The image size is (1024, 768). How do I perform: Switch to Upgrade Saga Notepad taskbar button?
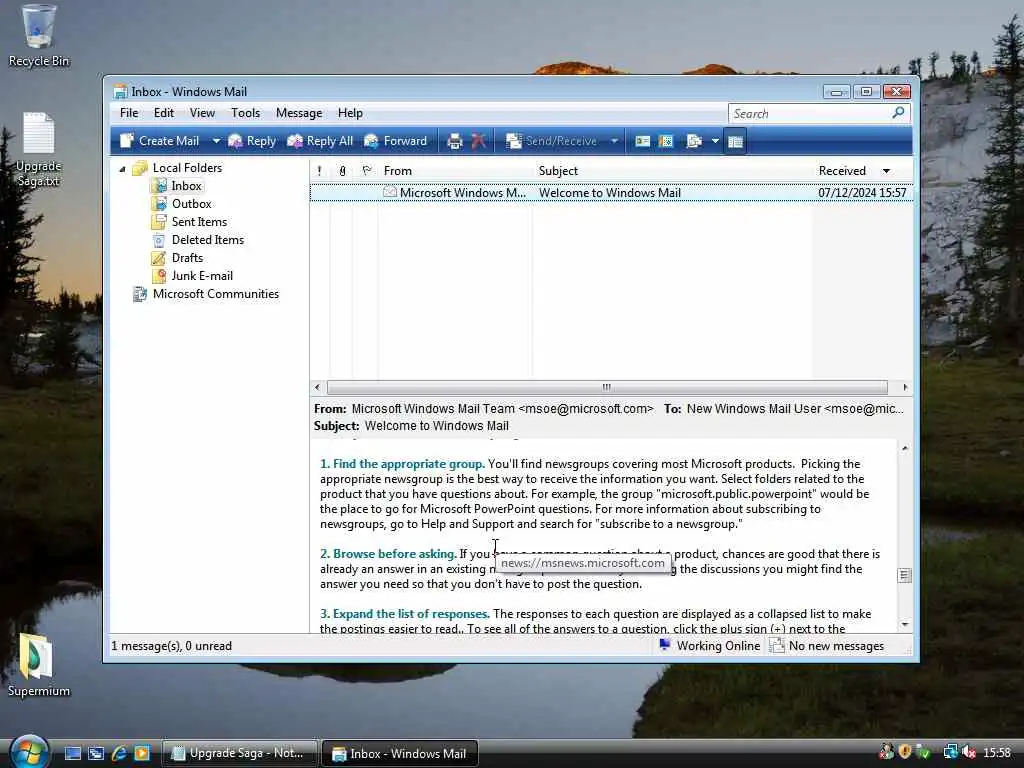pos(239,753)
